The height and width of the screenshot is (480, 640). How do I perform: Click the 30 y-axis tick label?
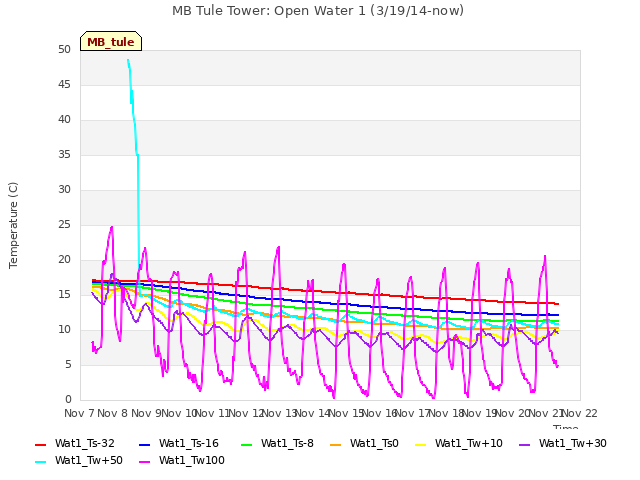pyautogui.click(x=64, y=190)
